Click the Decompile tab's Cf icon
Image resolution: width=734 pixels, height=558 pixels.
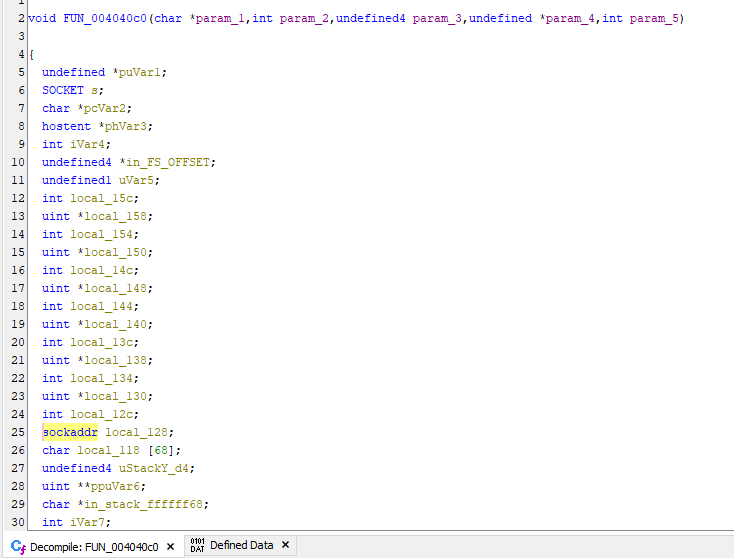click(17, 546)
